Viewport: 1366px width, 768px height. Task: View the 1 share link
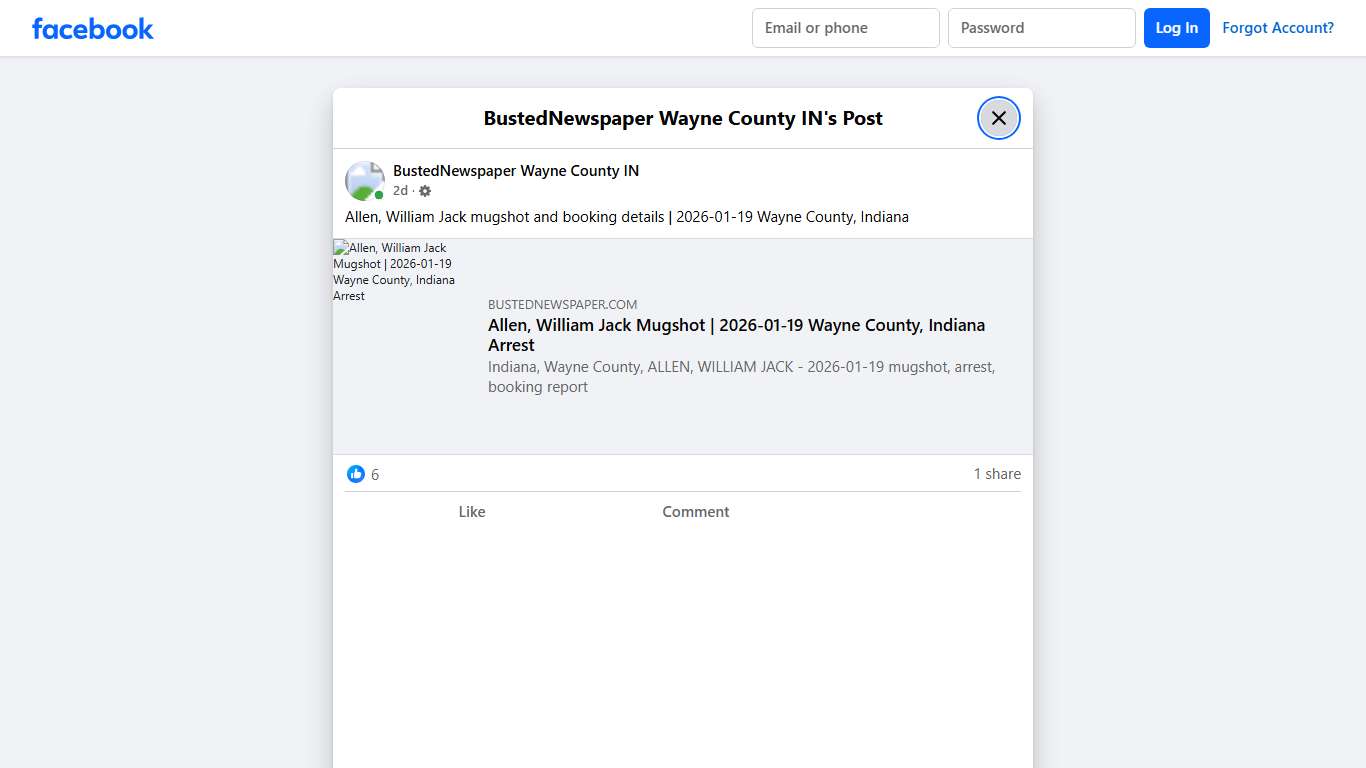(996, 473)
